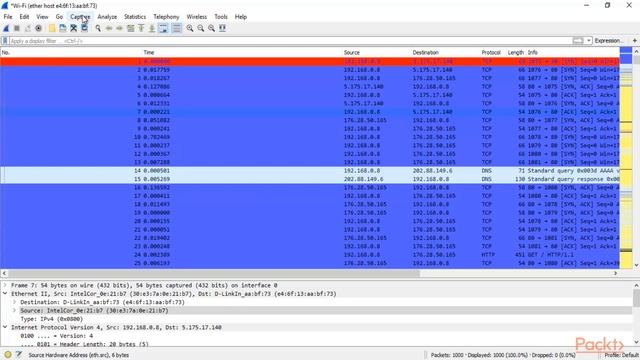Viewport: 640px width, 360px height.
Task: Go forward to the next packet
Action: (x=119, y=28)
